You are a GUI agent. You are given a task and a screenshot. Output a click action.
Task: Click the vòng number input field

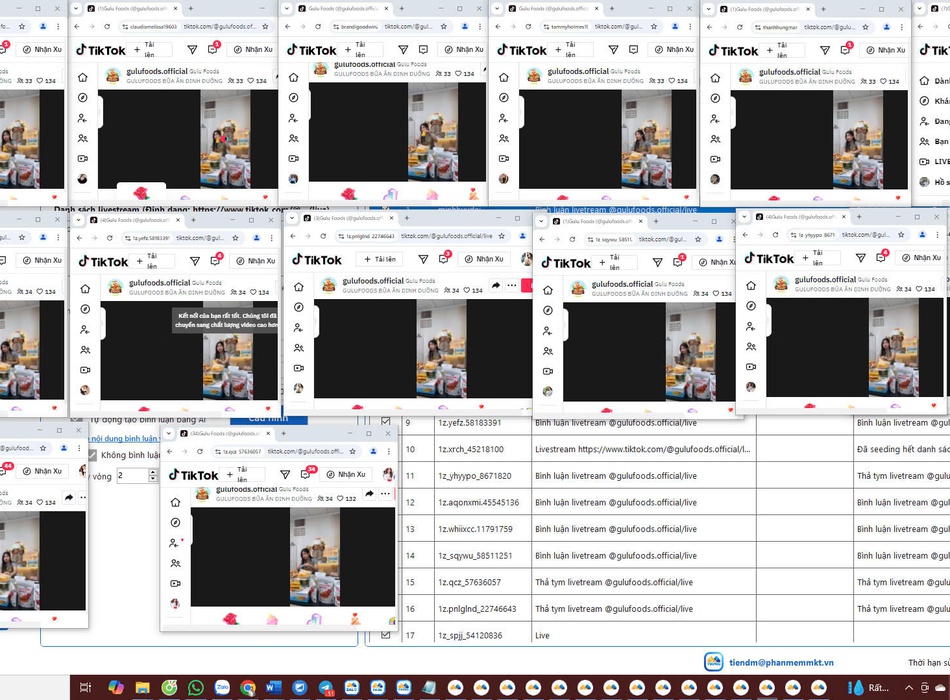132,476
